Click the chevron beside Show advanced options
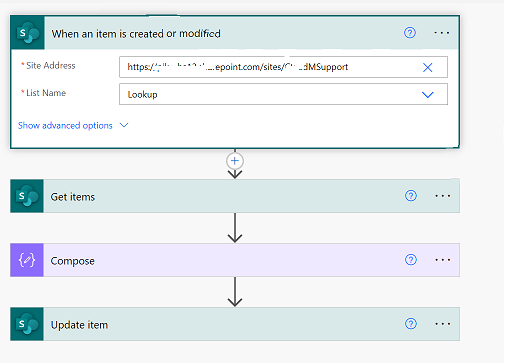Image resolution: width=510 pixels, height=363 pixels. click(124, 125)
